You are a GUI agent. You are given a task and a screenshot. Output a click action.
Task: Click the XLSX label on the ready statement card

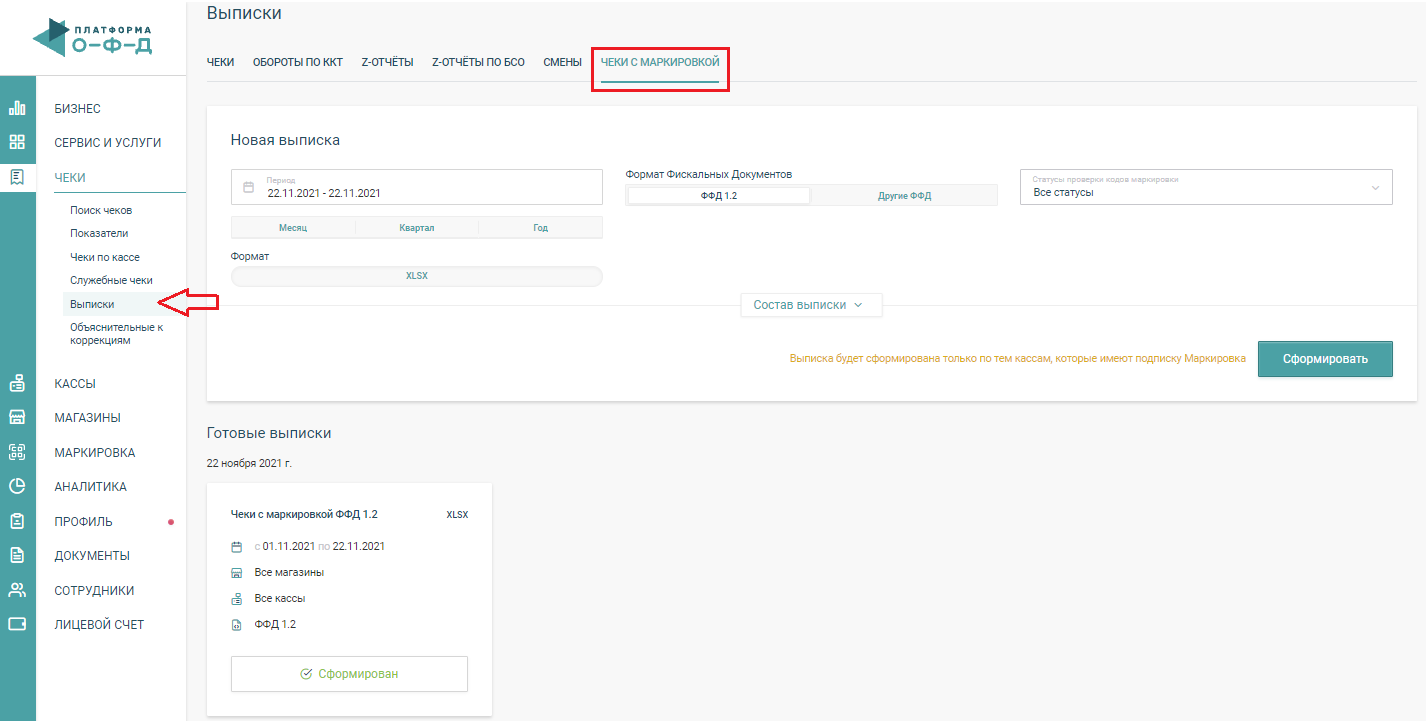pos(457,515)
